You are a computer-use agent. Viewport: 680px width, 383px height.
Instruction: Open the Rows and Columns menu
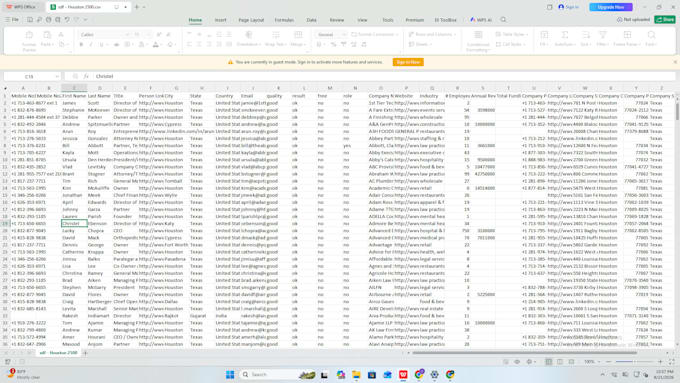(x=432, y=34)
